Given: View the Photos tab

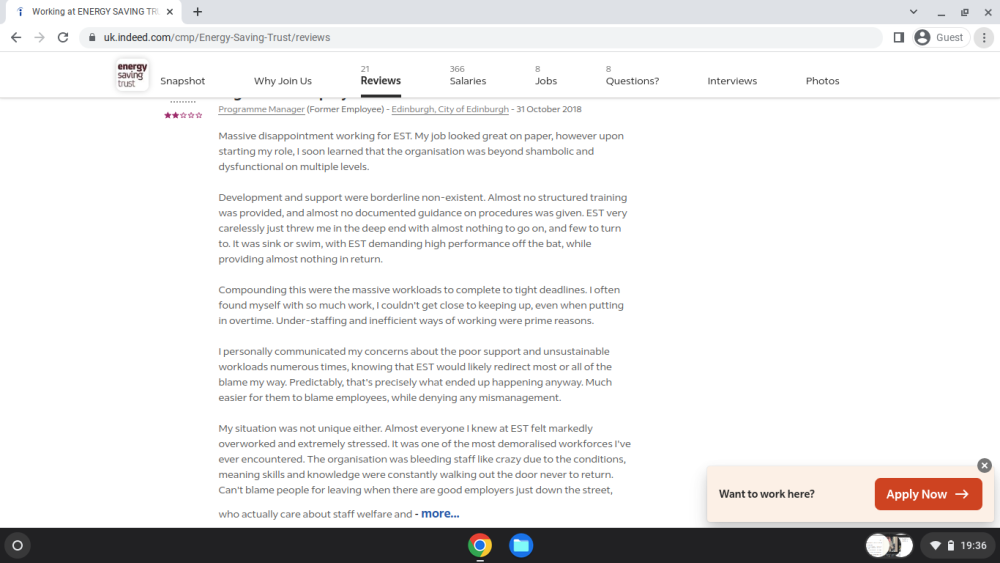Looking at the screenshot, I should click(822, 81).
